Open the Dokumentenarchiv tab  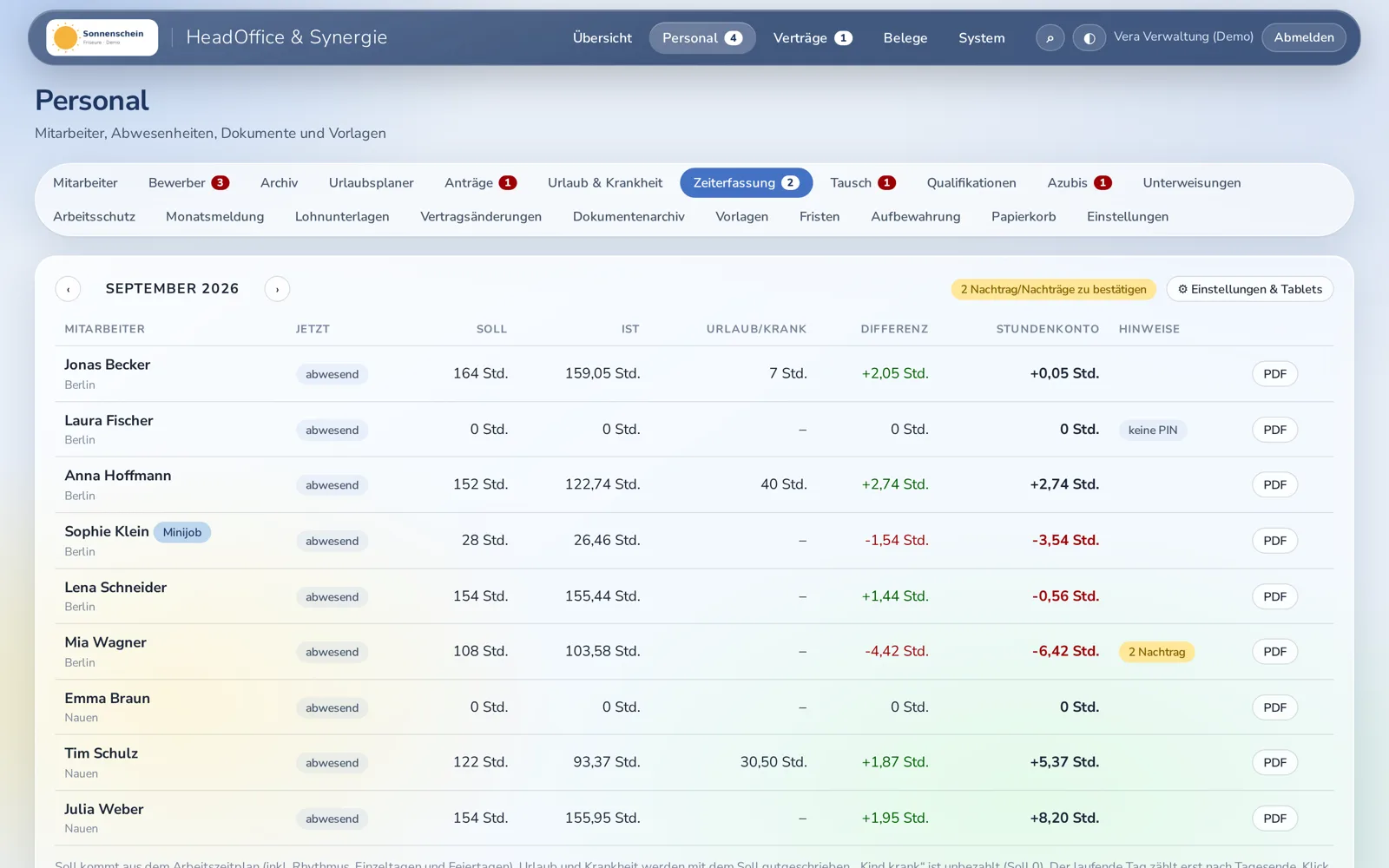click(629, 217)
